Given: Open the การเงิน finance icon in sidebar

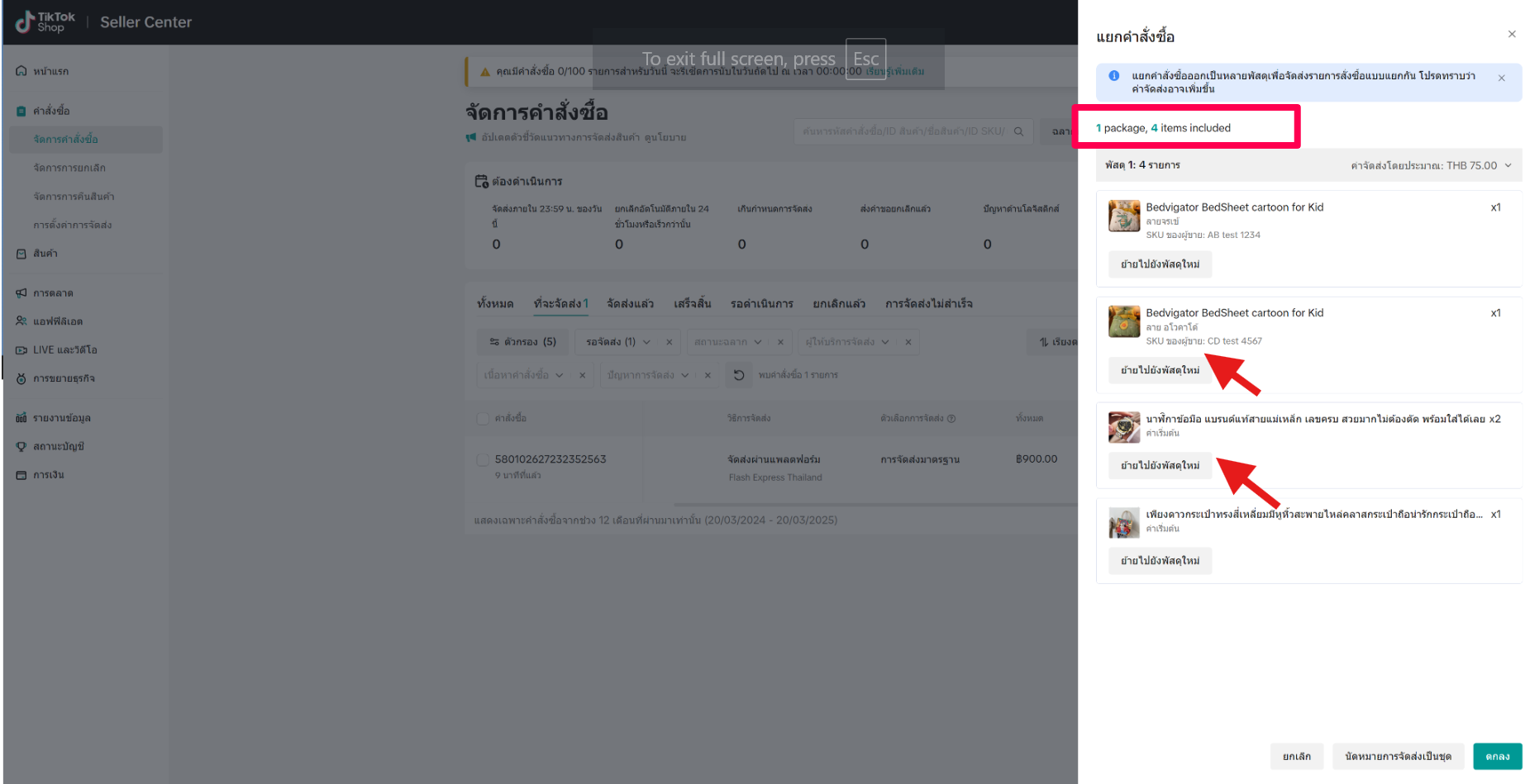Looking at the screenshot, I should coord(21,475).
